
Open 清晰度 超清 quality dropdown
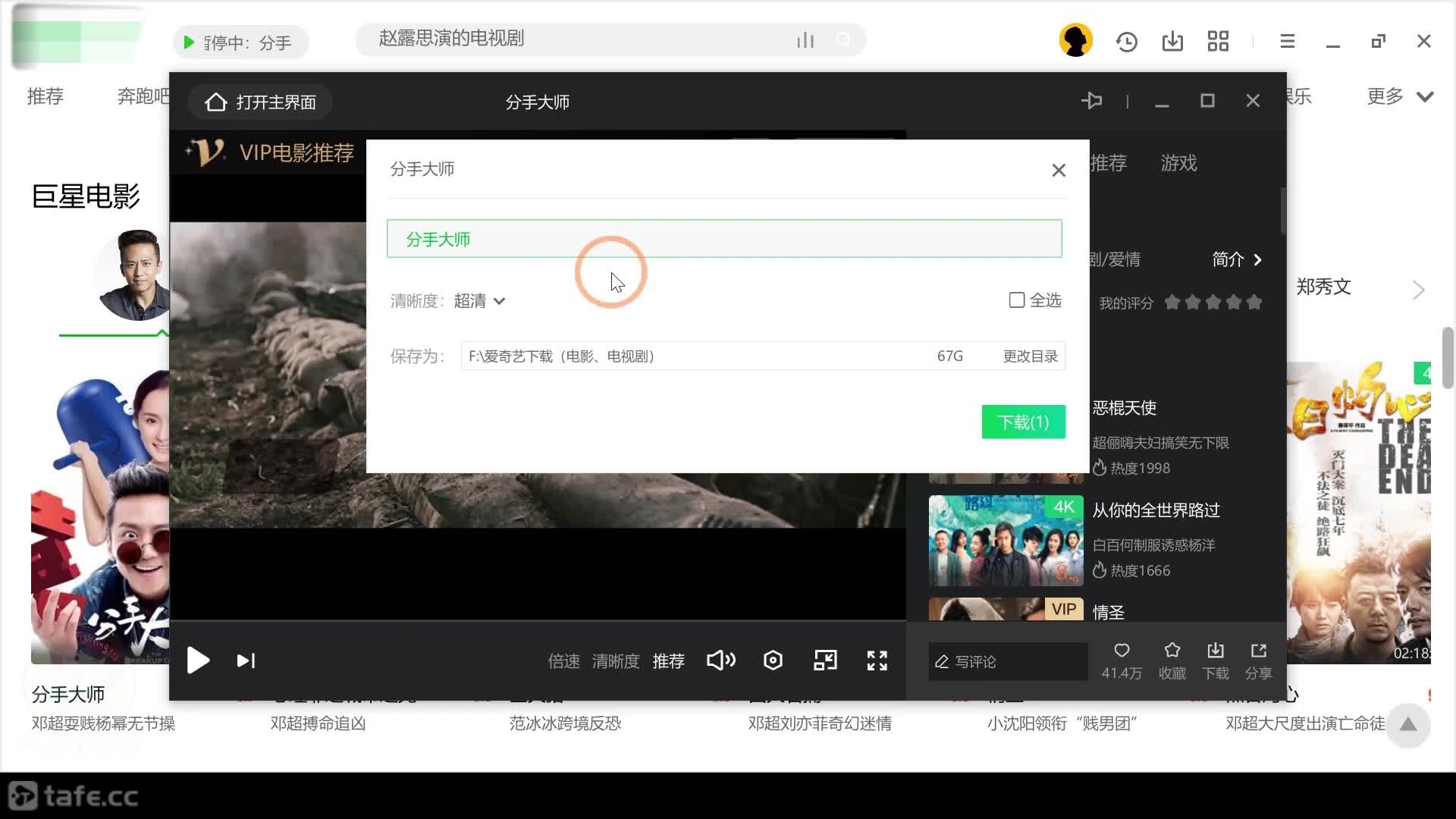click(479, 301)
